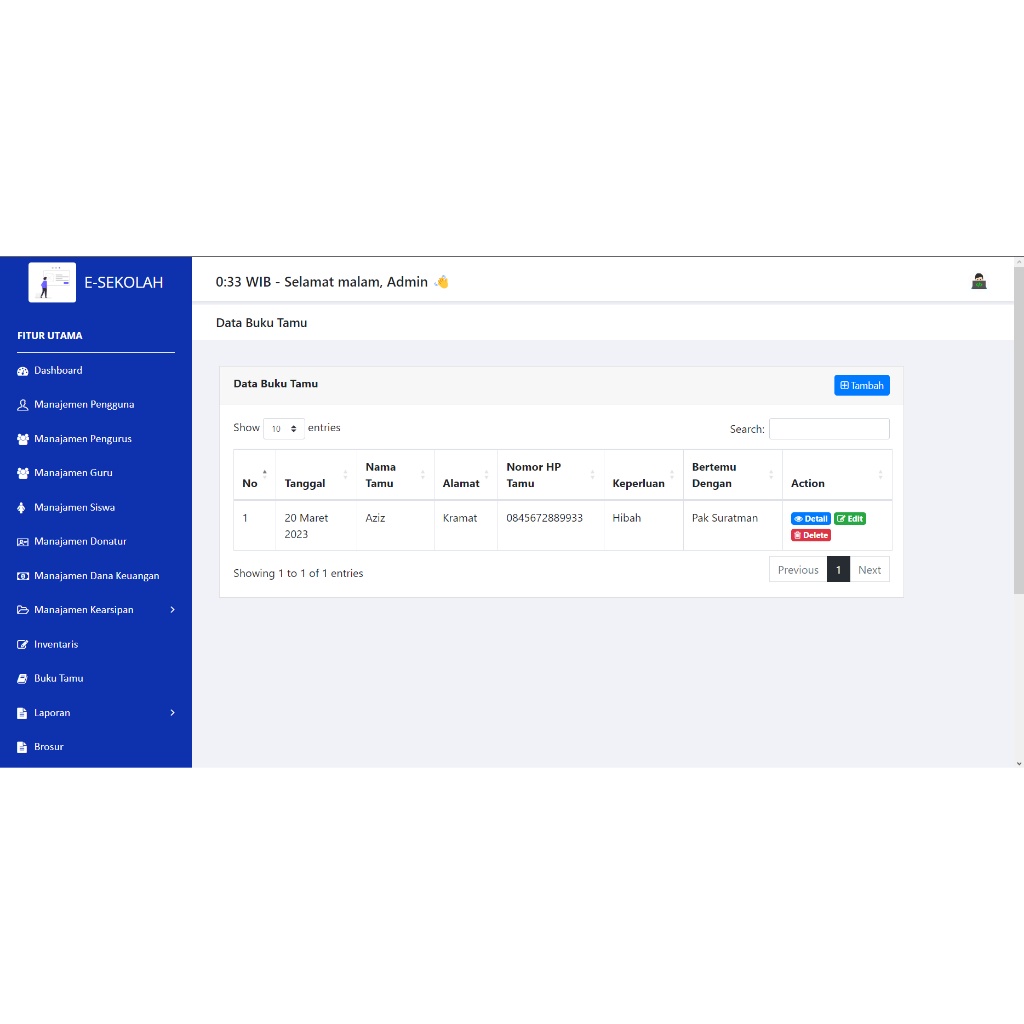Open the Show entries dropdown

(283, 428)
